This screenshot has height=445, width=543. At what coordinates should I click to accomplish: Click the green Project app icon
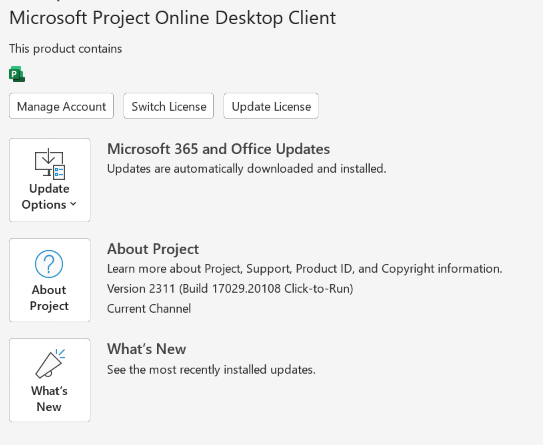(x=17, y=74)
